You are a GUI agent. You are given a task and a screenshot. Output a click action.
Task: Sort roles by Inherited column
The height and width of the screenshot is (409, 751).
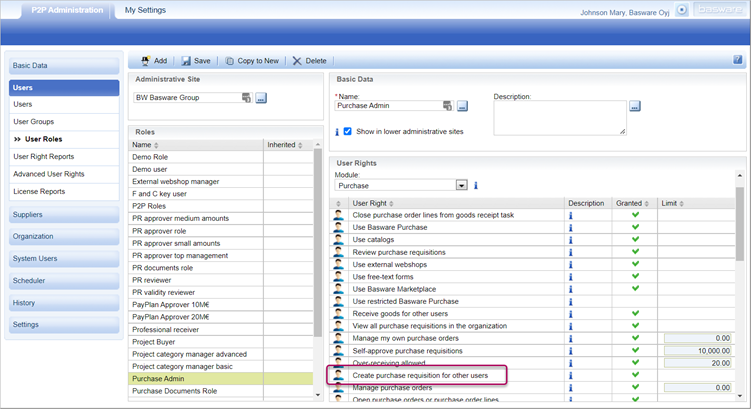click(x=284, y=145)
